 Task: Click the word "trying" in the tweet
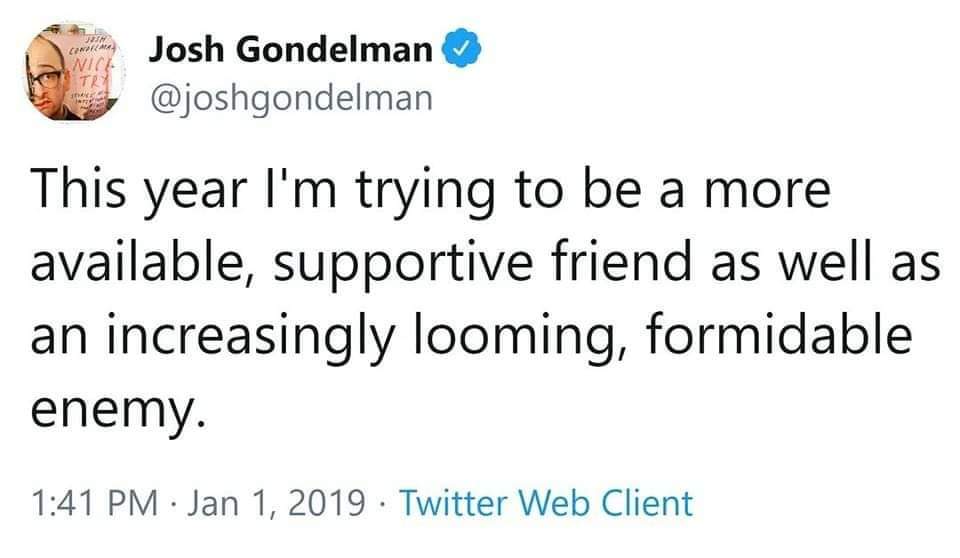tap(421, 190)
